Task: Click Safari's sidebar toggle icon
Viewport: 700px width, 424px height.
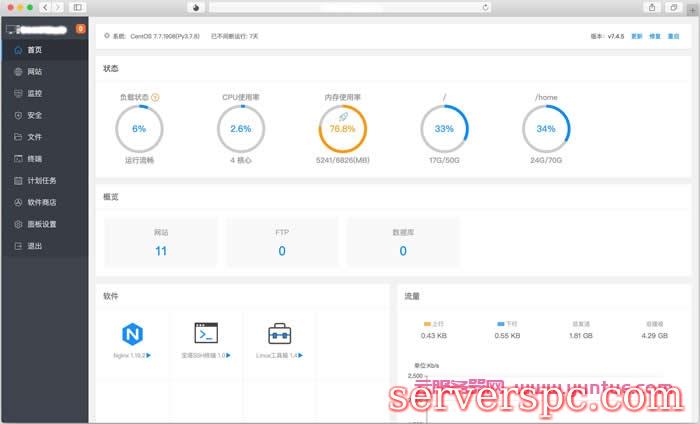Action: click(77, 7)
